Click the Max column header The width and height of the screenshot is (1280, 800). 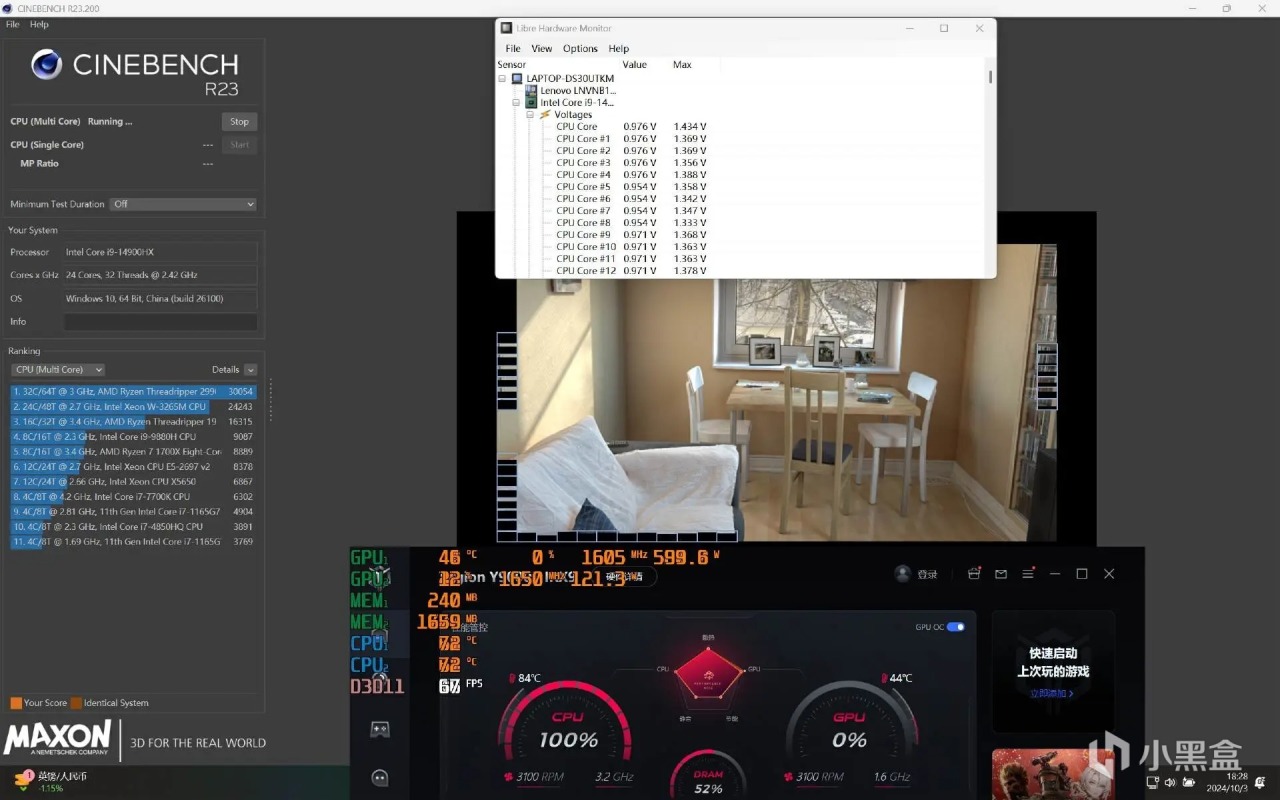(682, 64)
